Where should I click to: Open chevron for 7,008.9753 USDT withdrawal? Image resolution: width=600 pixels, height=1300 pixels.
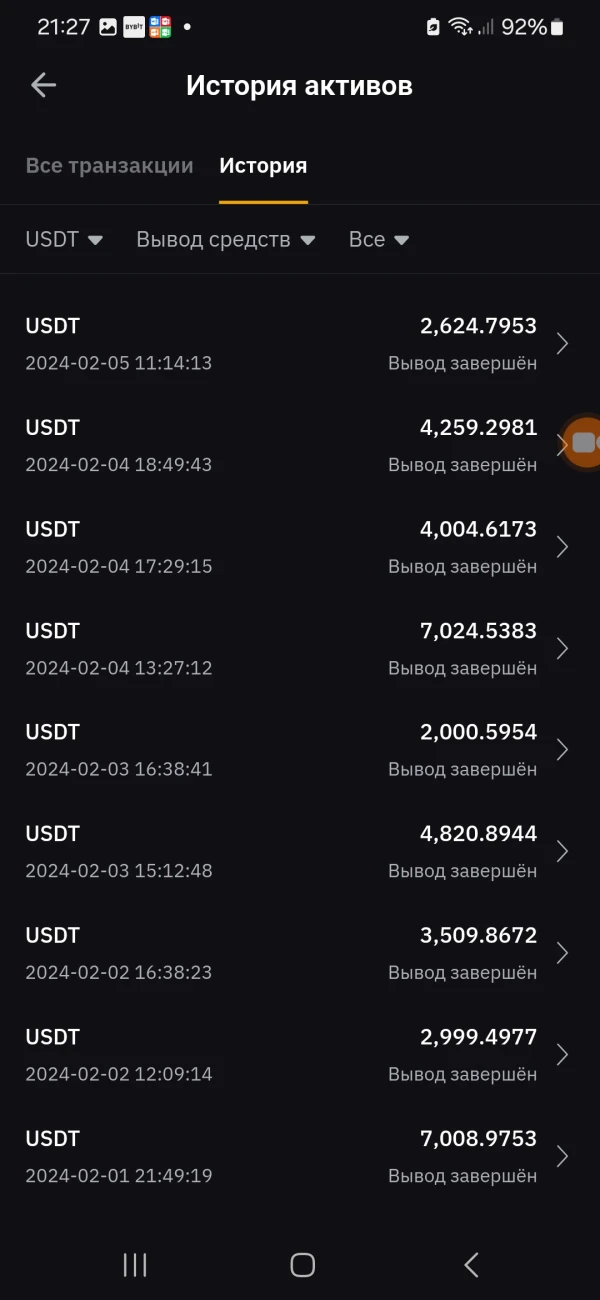coord(562,1157)
